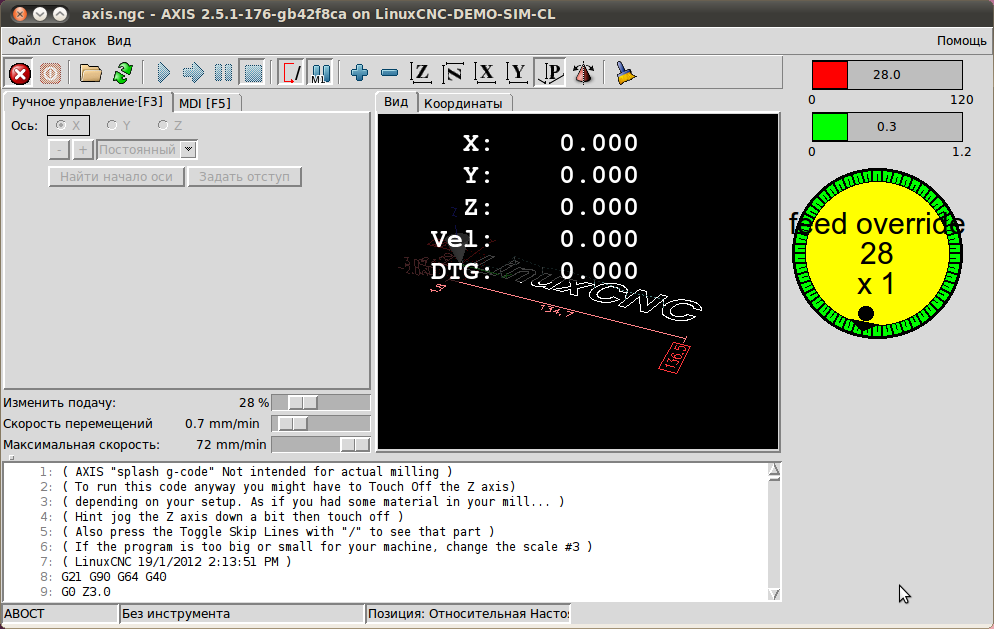Open the Помощь menu
Screen dimensions: 994x629
pos(961,41)
